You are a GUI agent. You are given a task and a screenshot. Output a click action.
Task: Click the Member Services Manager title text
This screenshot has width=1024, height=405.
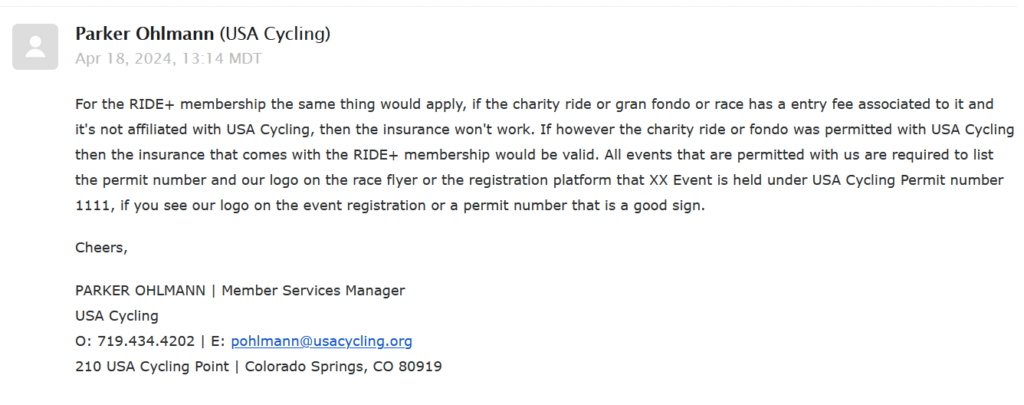coord(313,290)
